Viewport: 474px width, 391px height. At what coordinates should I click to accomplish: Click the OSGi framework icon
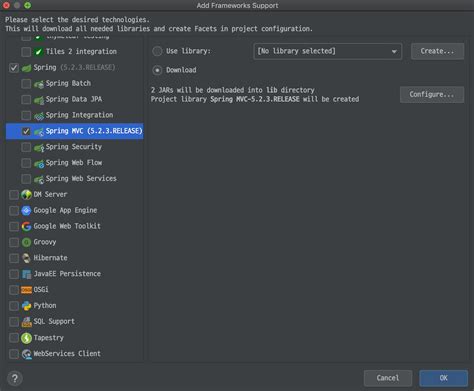26,290
